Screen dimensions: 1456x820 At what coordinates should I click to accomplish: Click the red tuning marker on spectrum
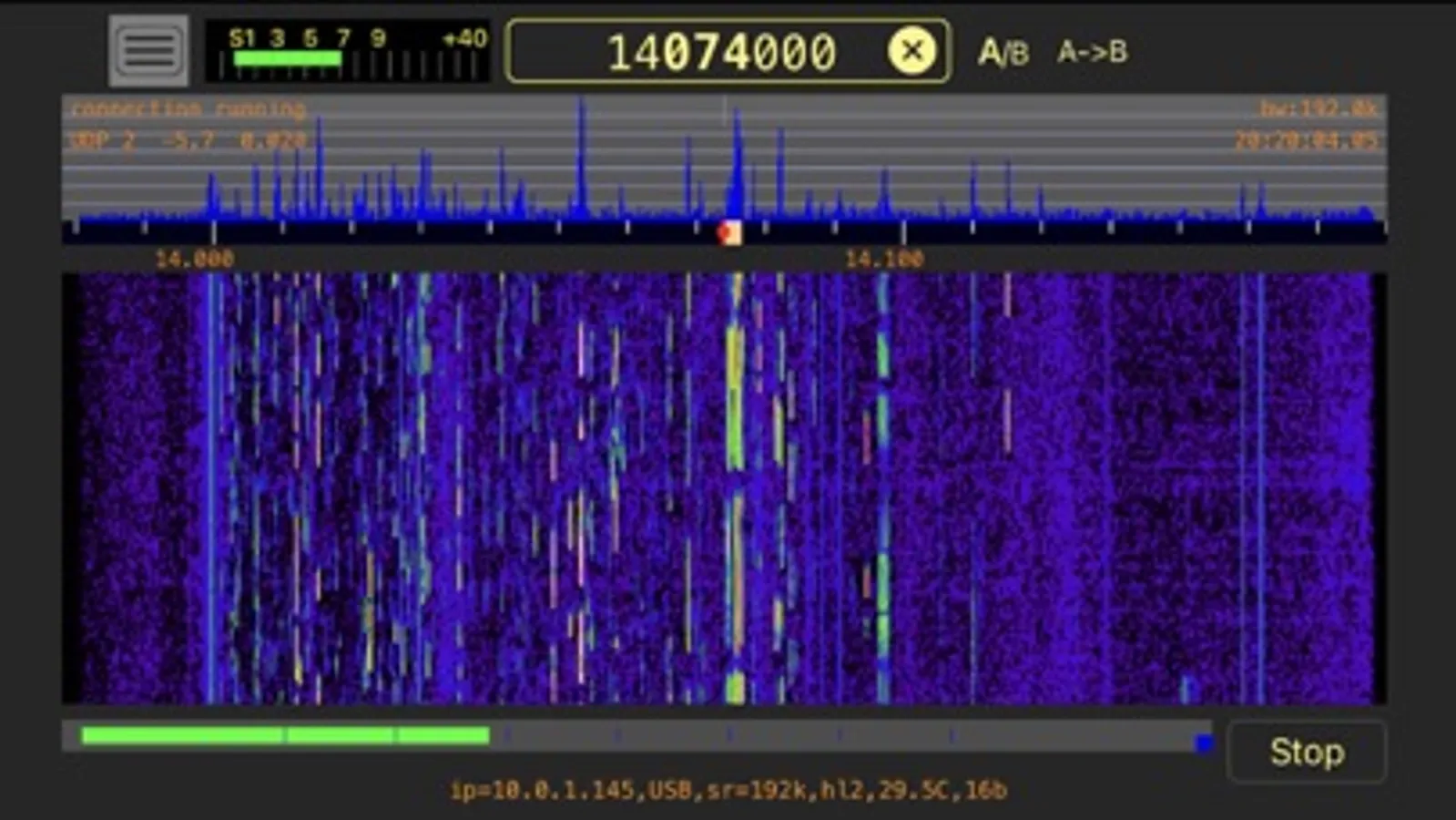[x=729, y=233]
